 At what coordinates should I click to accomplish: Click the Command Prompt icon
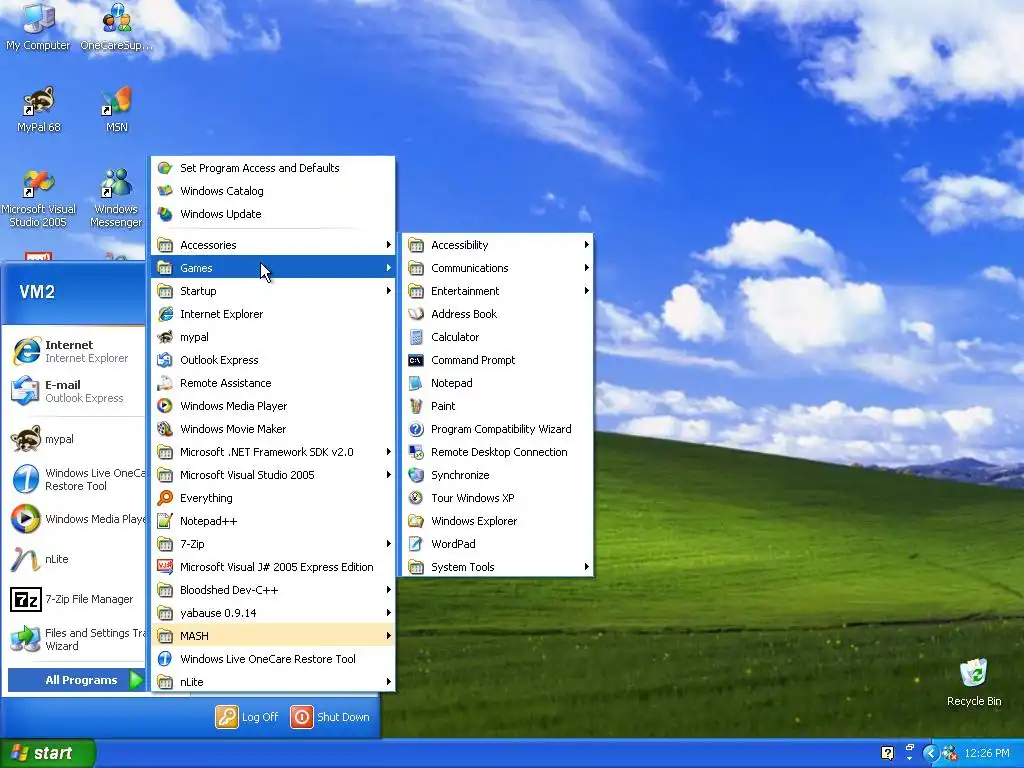point(416,360)
